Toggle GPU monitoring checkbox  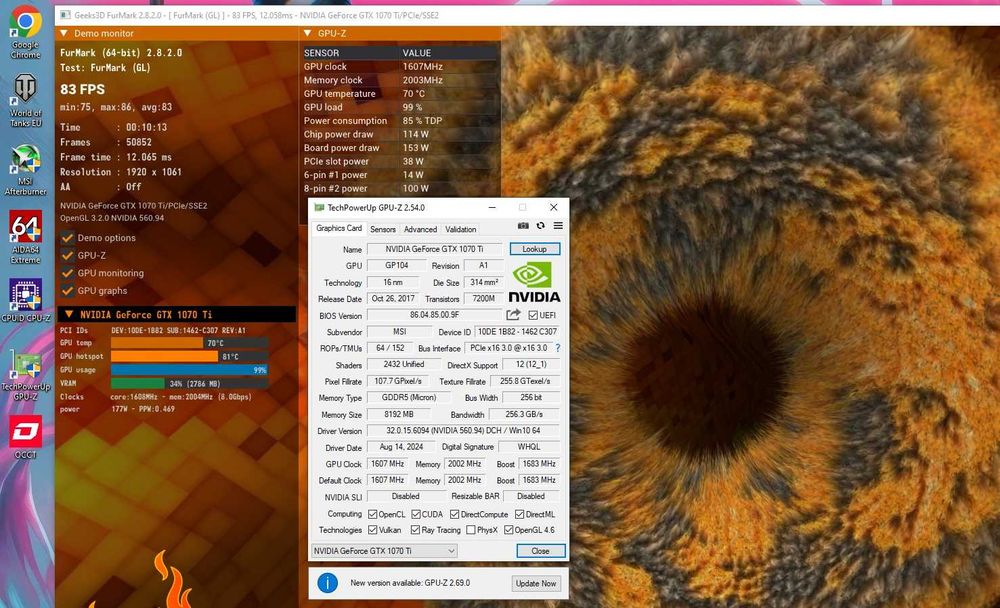[x=67, y=273]
